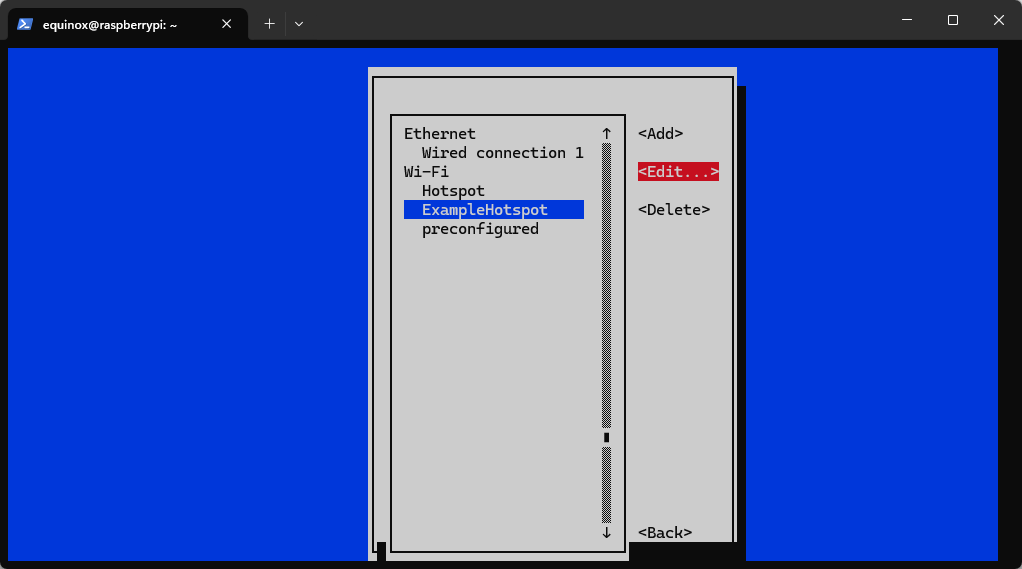Activate the highlighted Edit... button
The image size is (1022, 569).
(x=678, y=171)
